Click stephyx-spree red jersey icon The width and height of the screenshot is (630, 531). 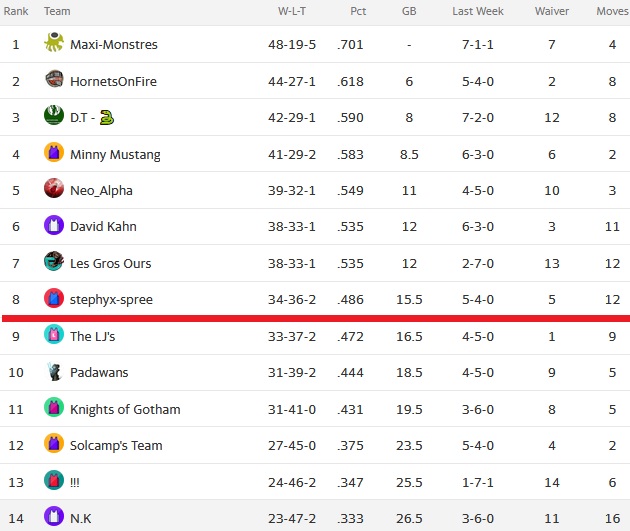tap(54, 298)
